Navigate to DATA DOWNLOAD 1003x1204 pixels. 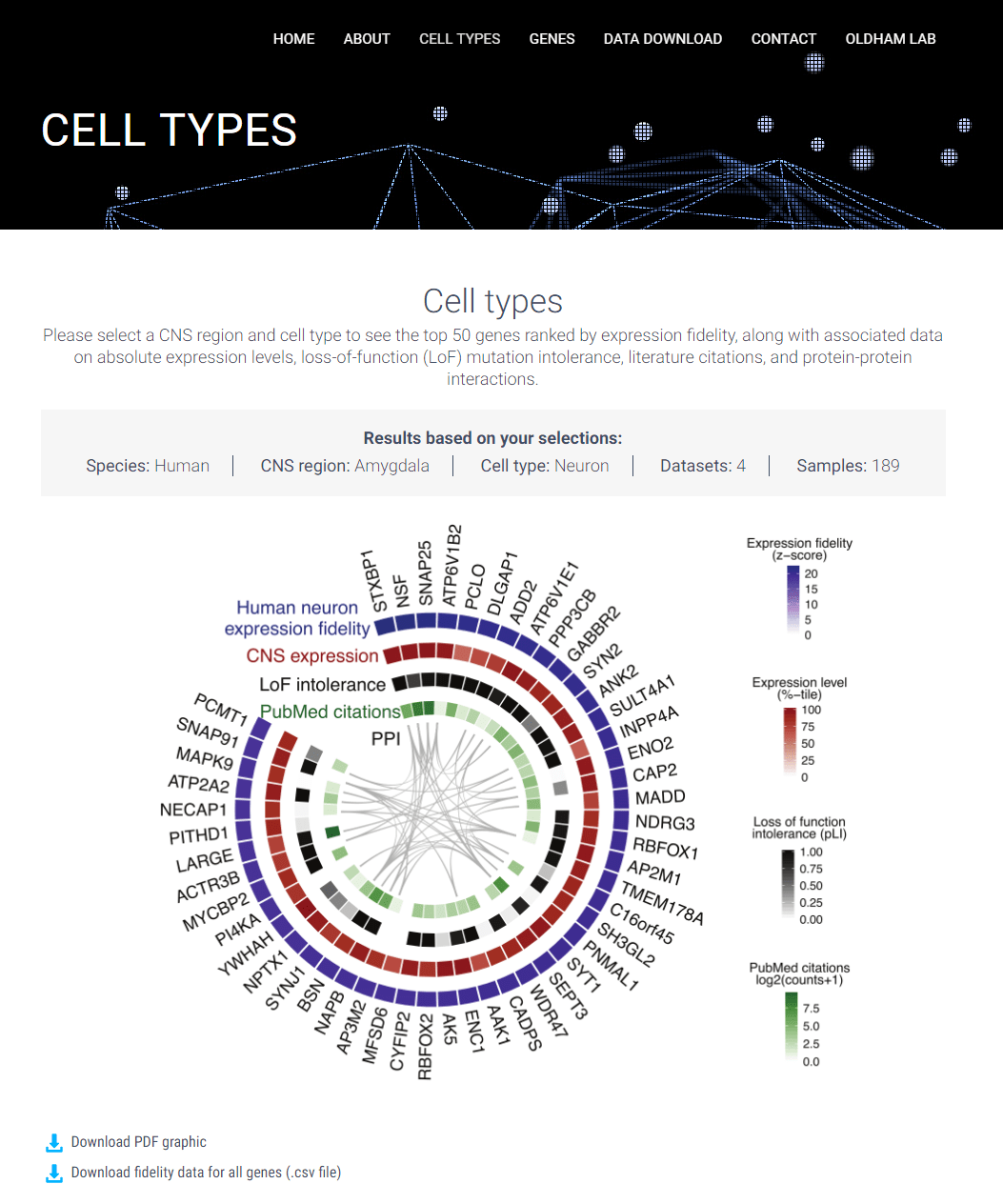[x=662, y=39]
